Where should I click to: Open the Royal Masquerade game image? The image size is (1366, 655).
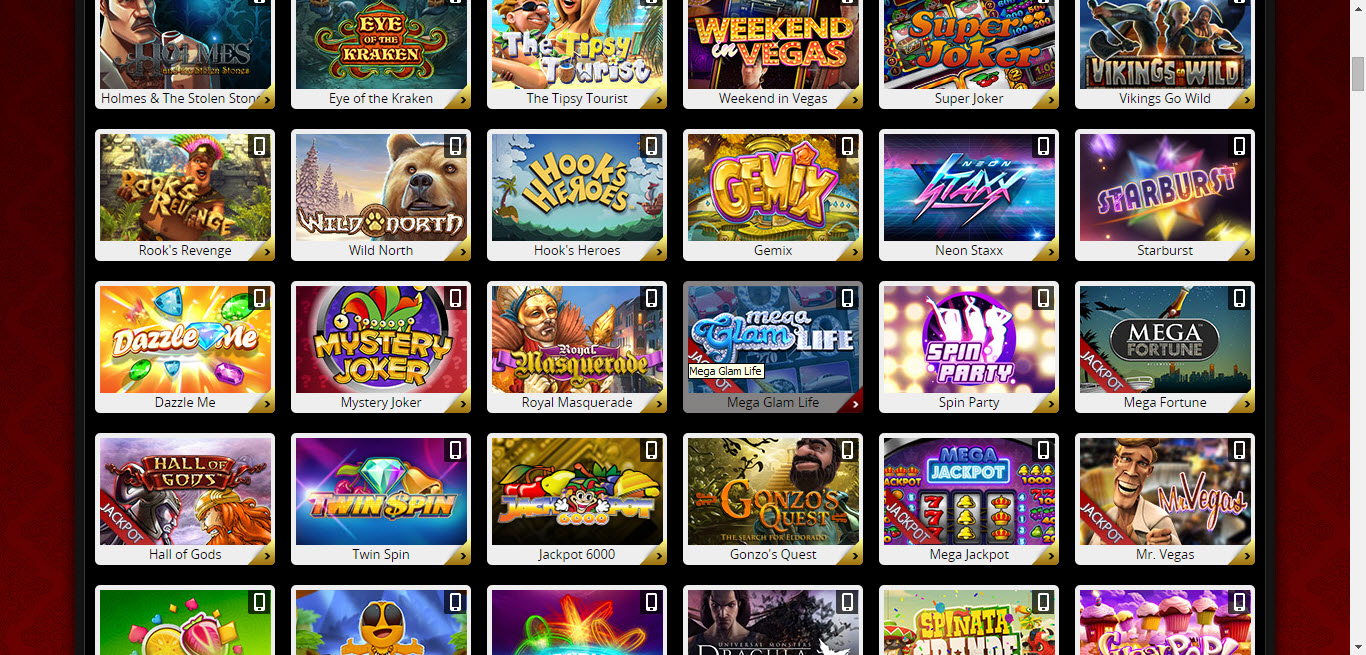tap(577, 339)
